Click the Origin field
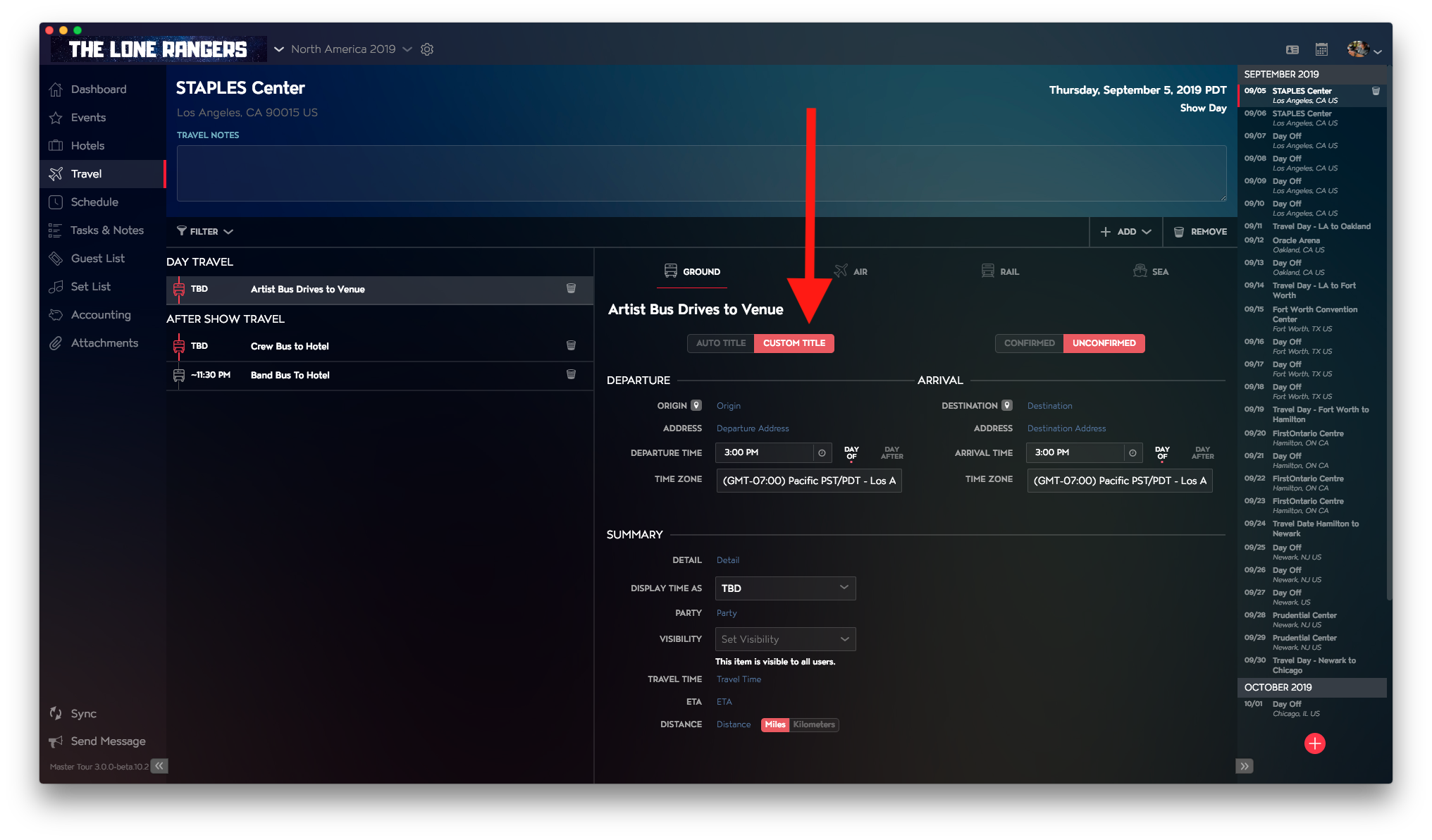Image resolution: width=1432 pixels, height=840 pixels. point(729,406)
